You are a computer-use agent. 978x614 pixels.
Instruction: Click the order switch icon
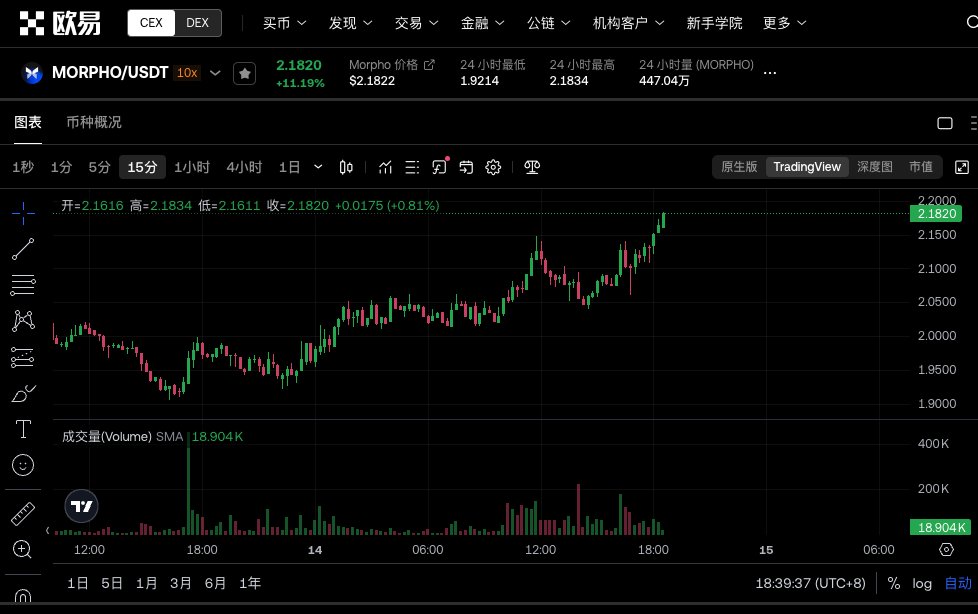point(467,167)
